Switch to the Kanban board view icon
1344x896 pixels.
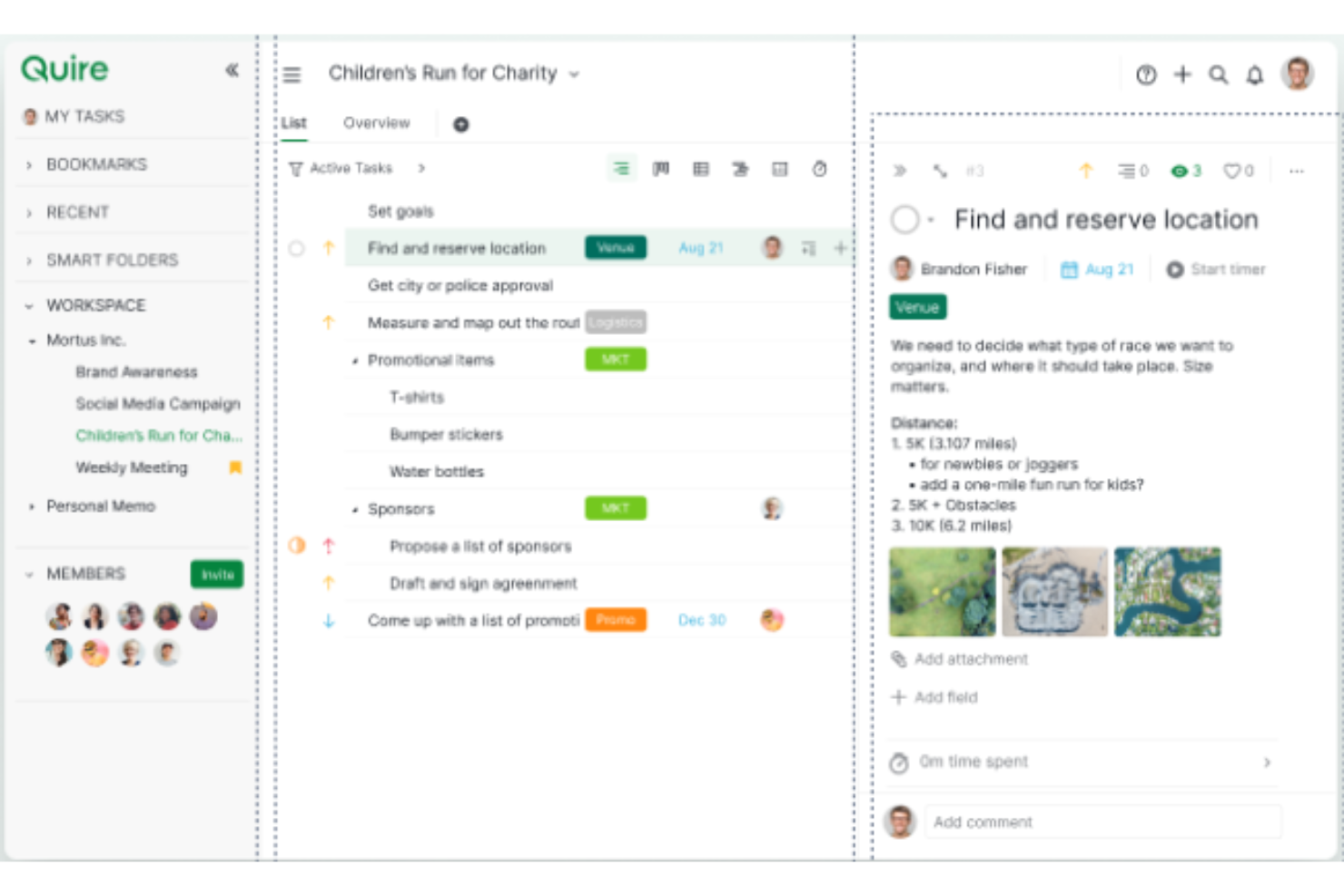point(661,169)
